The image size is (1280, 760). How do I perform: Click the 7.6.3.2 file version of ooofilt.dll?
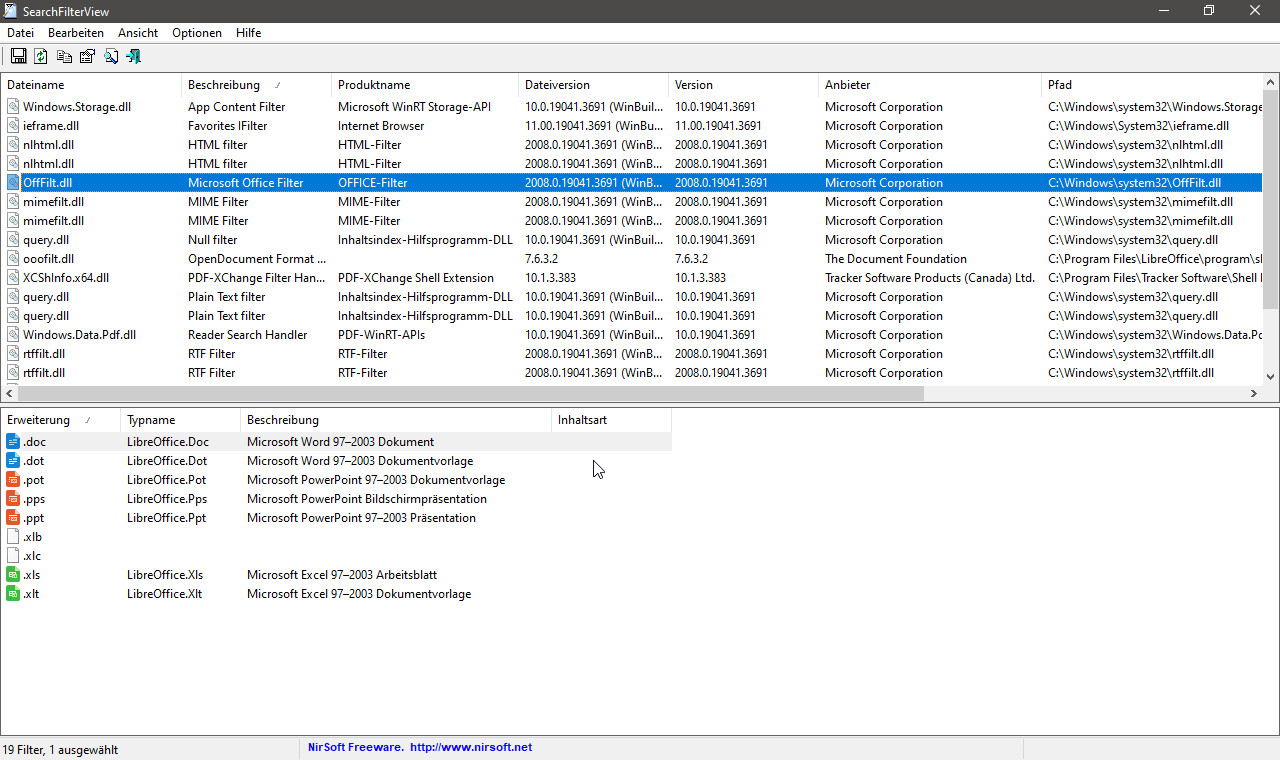click(541, 259)
